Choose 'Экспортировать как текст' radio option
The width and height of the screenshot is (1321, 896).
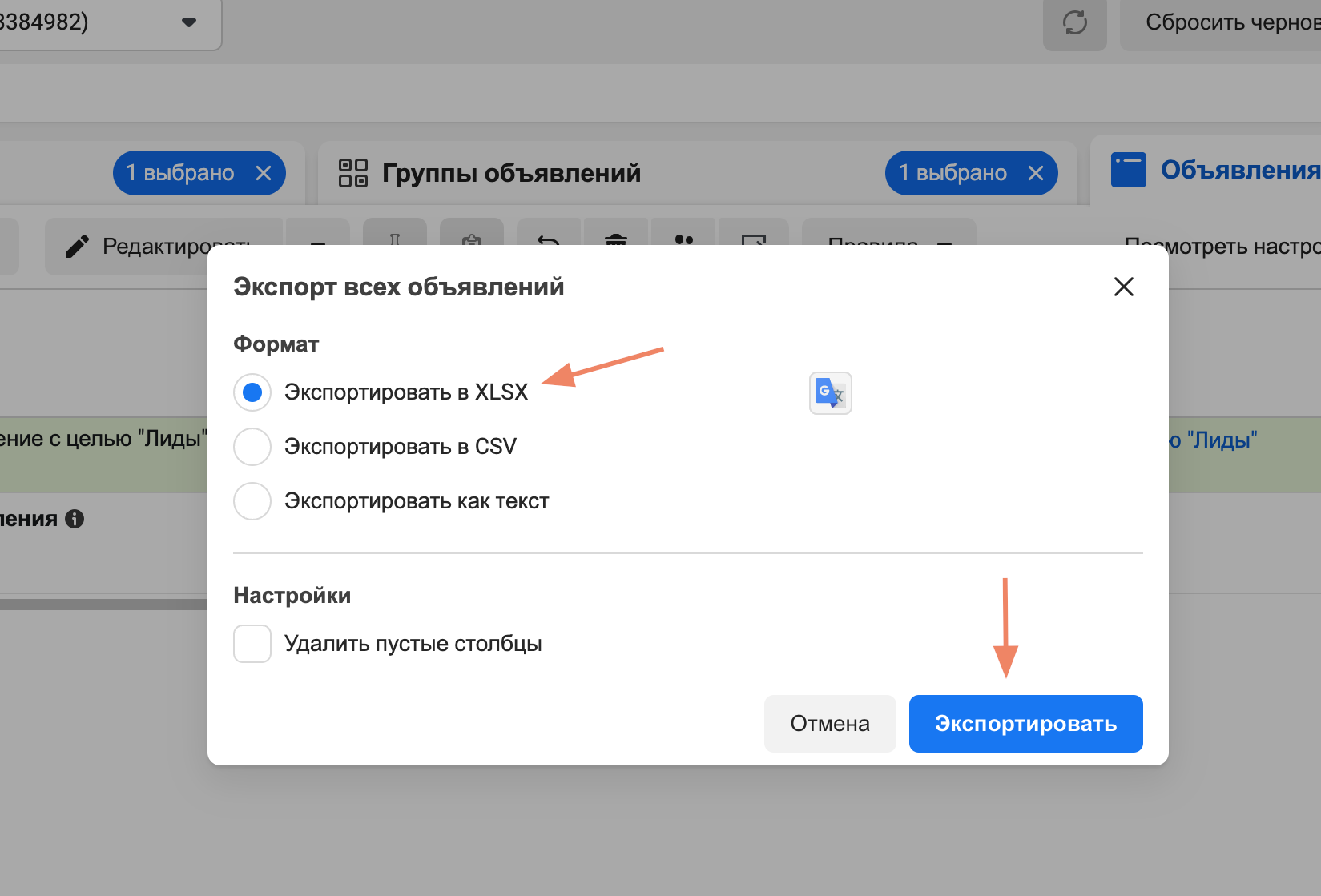[x=252, y=501]
